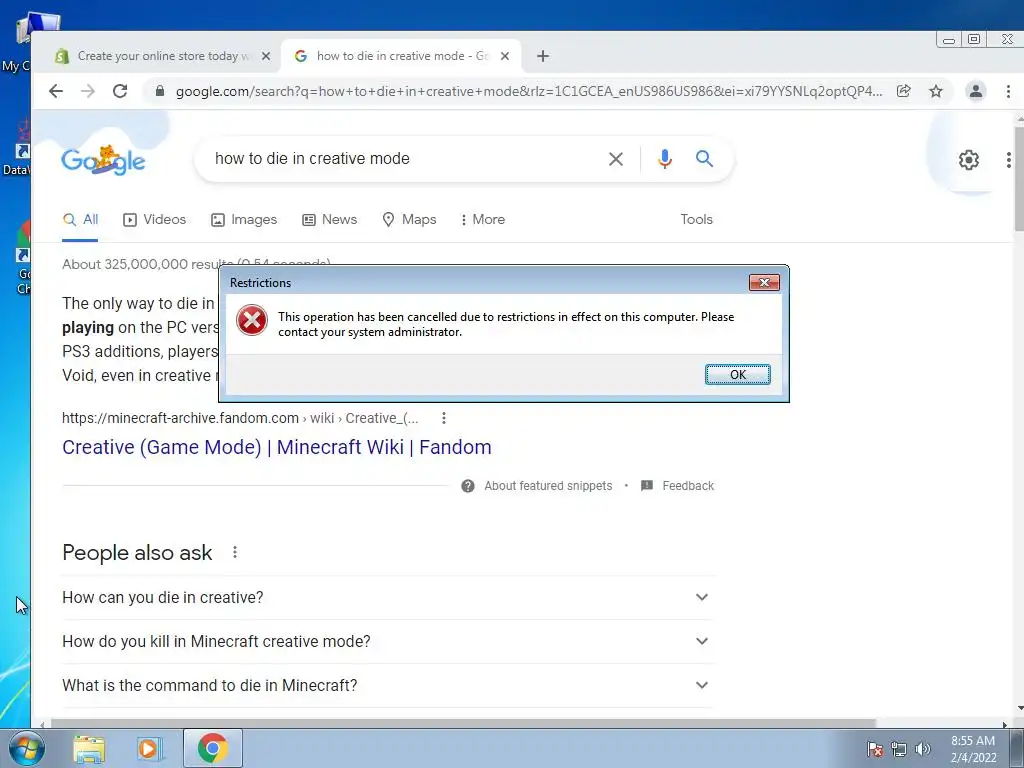Click the featured snippets question mark icon
Image resolution: width=1024 pixels, height=768 pixels.
click(468, 486)
